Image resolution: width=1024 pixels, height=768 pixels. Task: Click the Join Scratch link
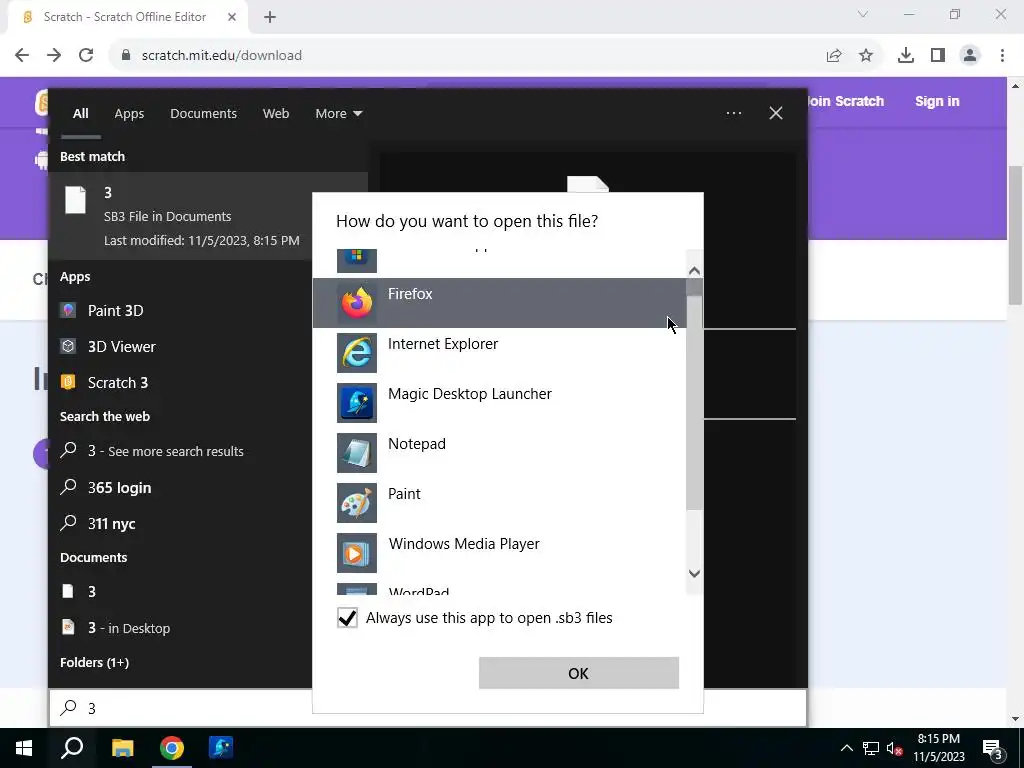[x=846, y=101]
